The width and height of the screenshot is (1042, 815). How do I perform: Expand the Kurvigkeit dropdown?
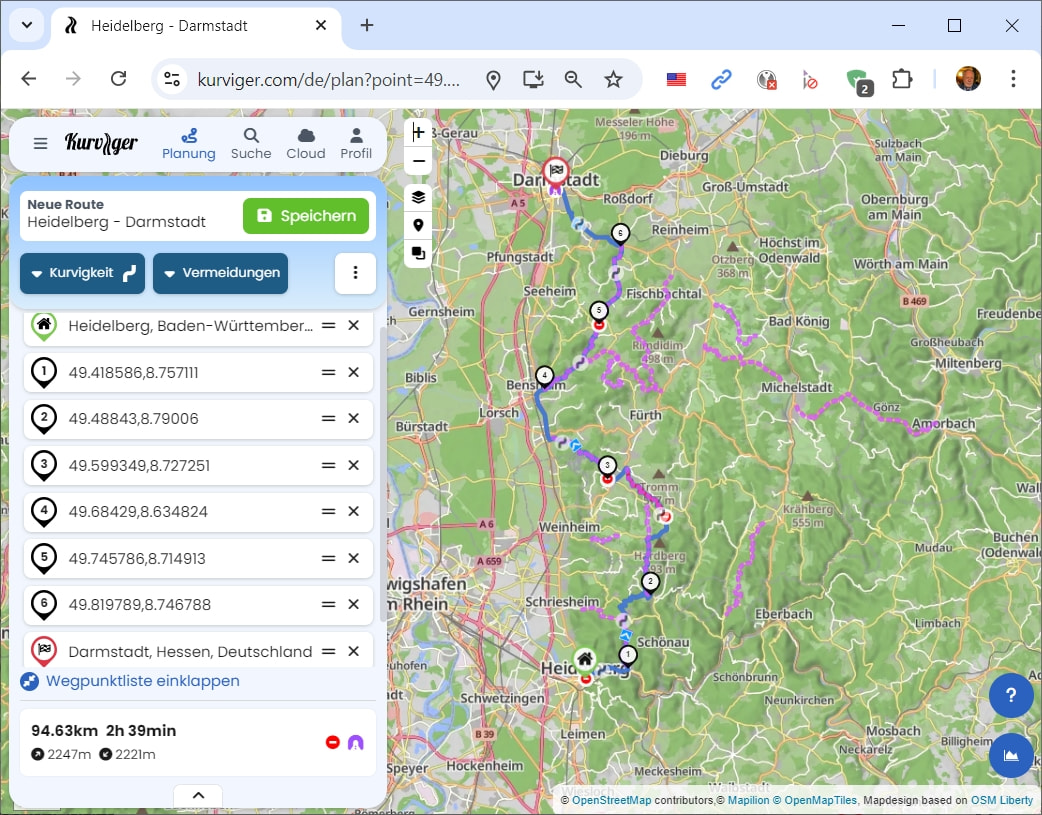(x=82, y=274)
